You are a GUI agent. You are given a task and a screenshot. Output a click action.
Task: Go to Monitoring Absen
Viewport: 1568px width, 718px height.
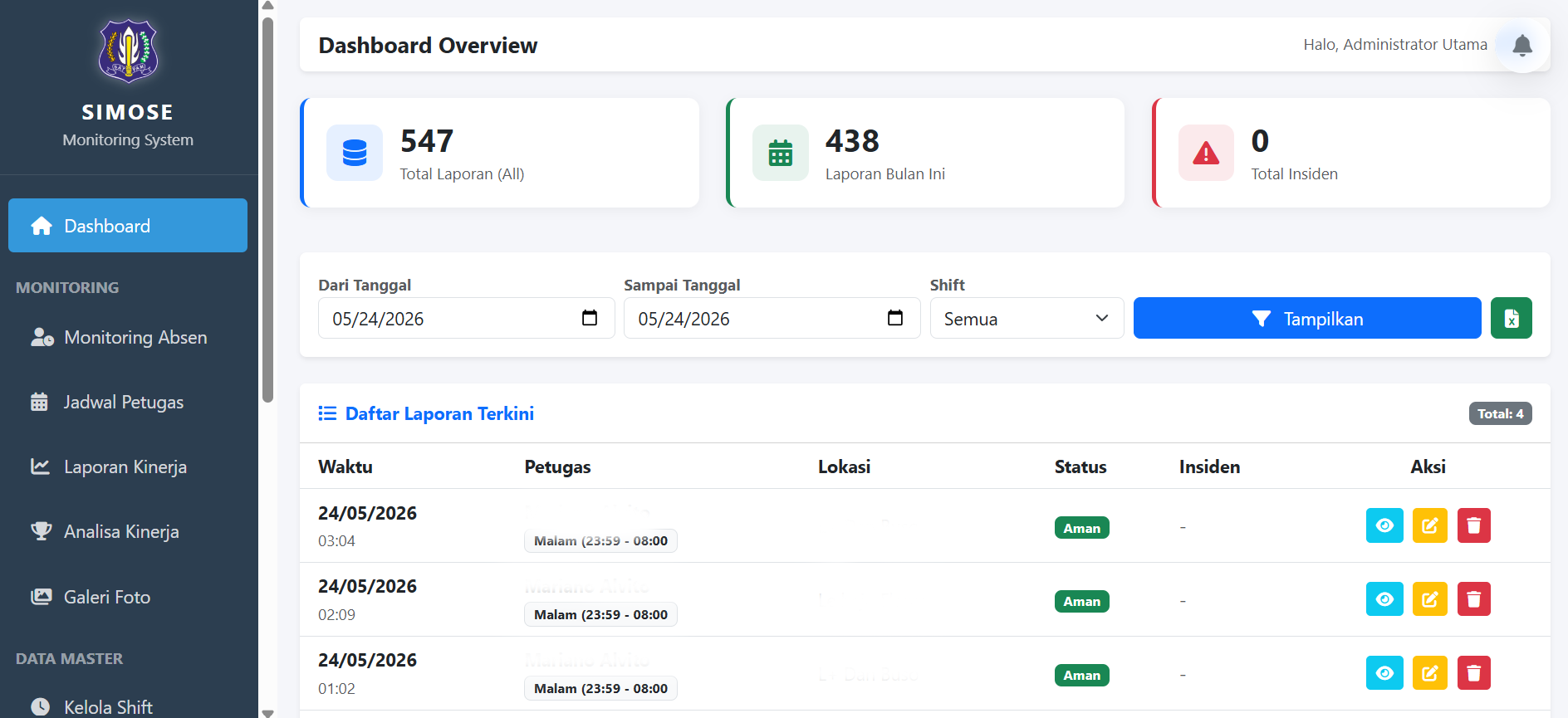(x=128, y=337)
